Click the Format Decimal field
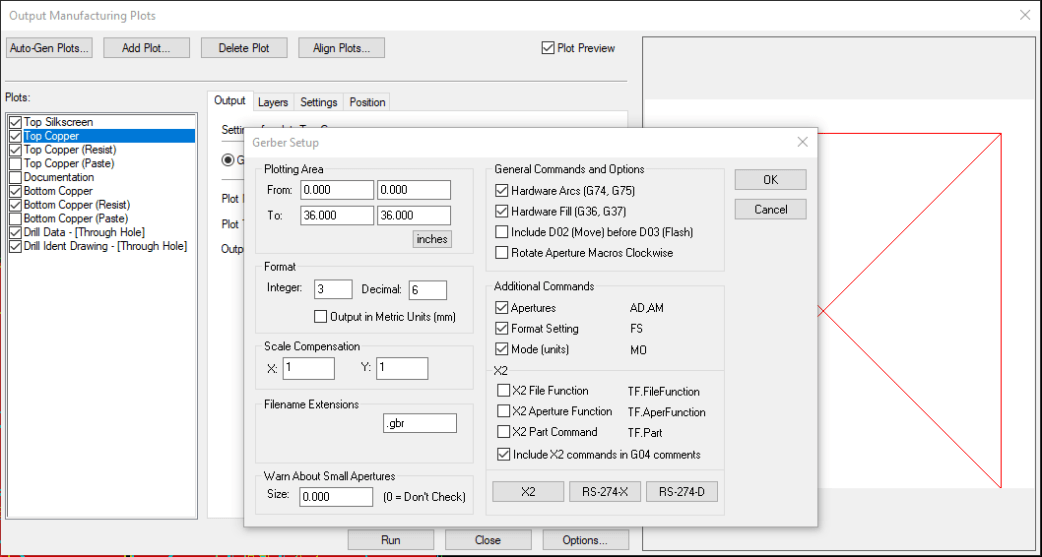The image size is (1042, 557). (427, 289)
